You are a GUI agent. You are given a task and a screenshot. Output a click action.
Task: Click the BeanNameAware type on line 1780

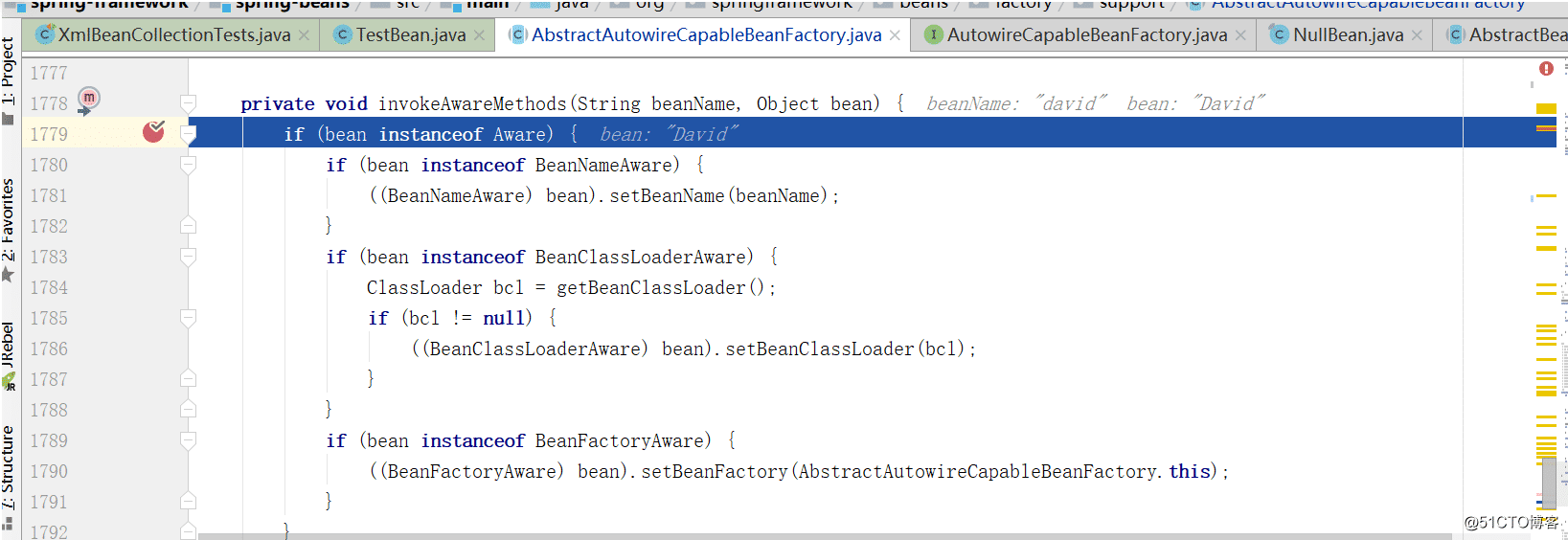[x=603, y=165]
